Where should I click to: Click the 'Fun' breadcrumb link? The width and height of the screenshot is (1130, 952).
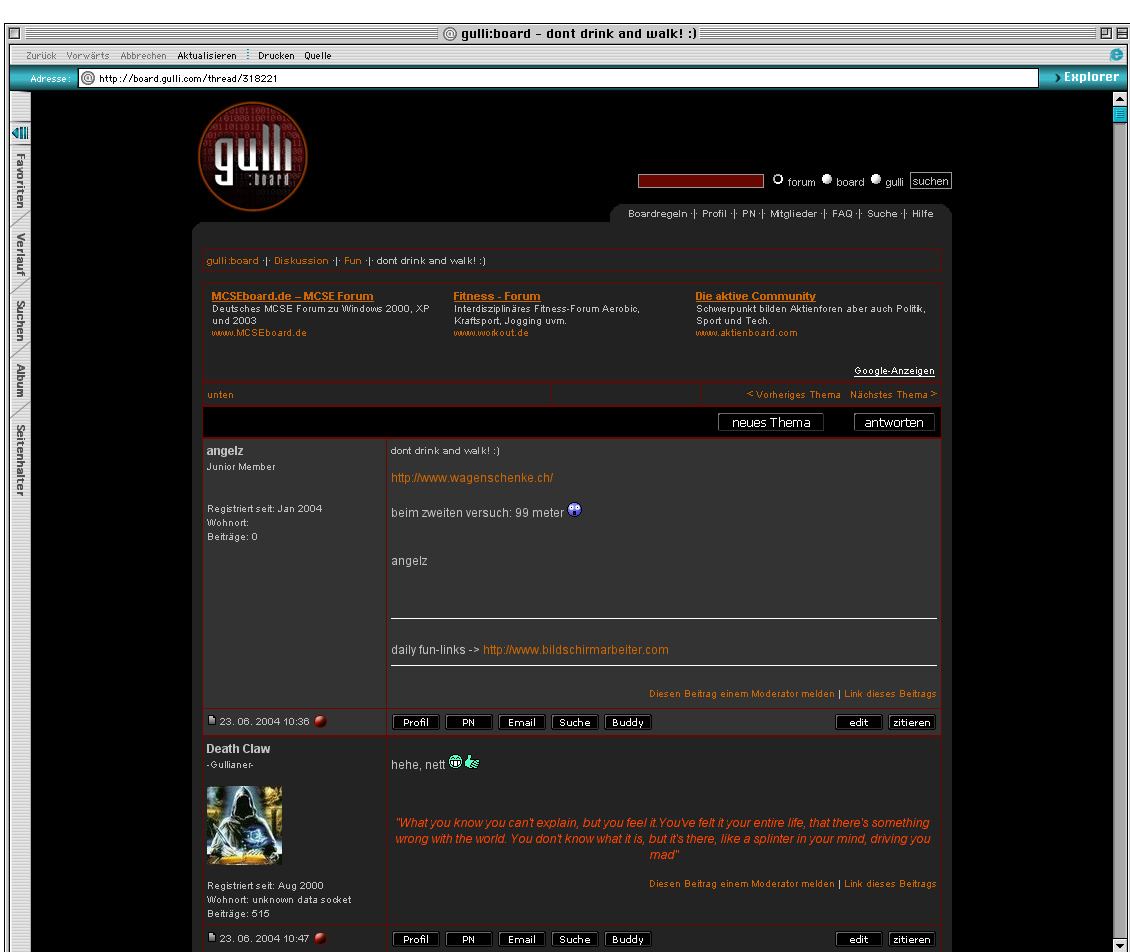click(x=352, y=261)
